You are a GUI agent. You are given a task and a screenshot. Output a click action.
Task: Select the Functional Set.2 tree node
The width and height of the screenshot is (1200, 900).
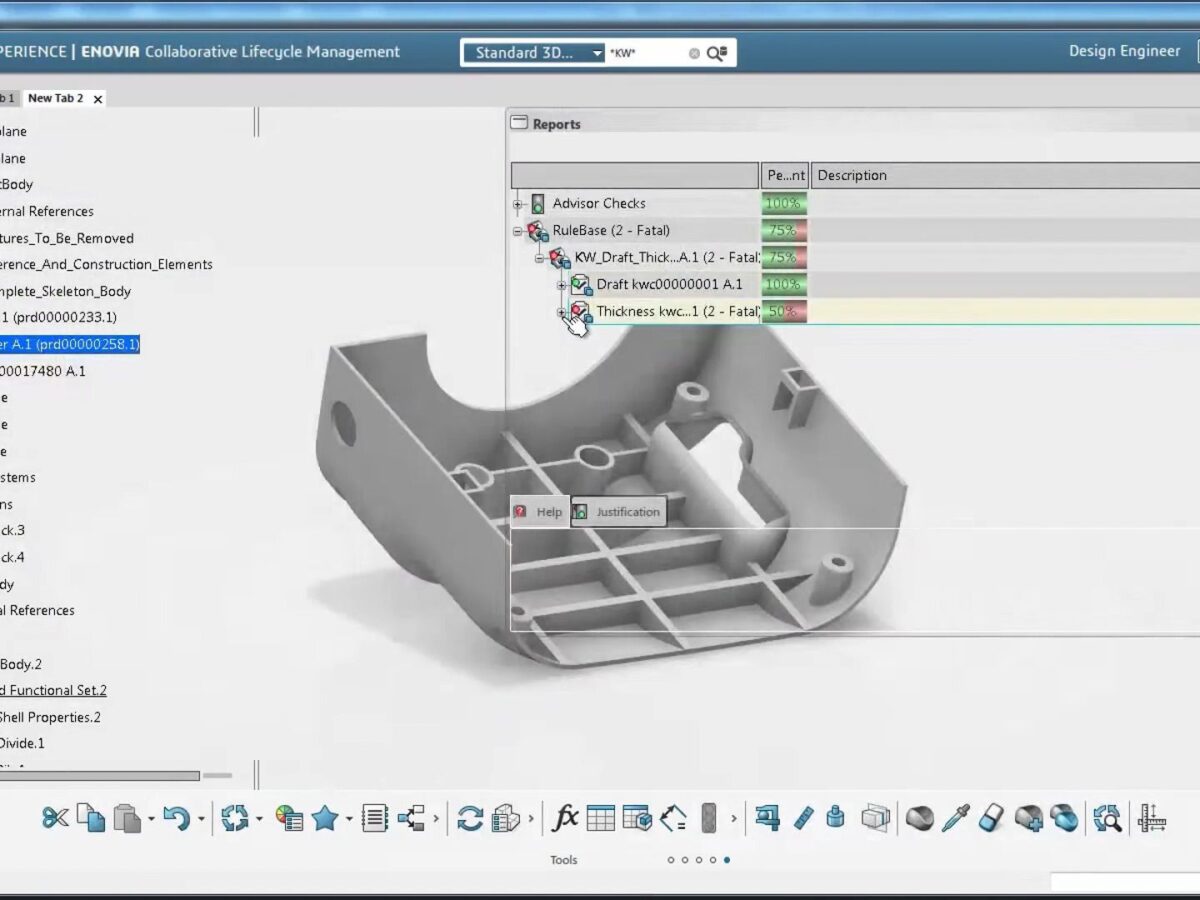click(53, 690)
